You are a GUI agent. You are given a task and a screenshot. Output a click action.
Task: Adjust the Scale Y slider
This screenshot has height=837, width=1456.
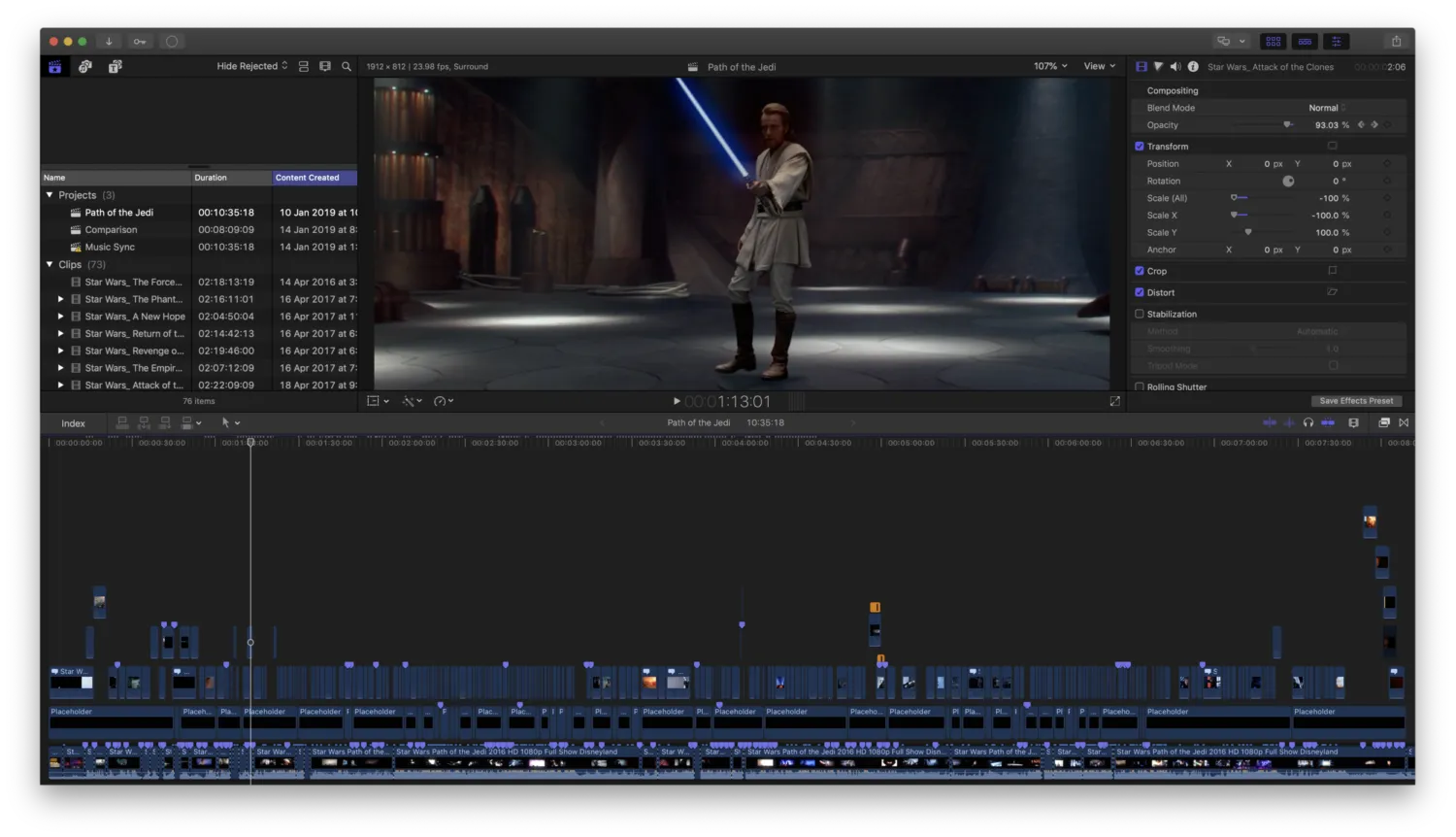[1264, 232]
